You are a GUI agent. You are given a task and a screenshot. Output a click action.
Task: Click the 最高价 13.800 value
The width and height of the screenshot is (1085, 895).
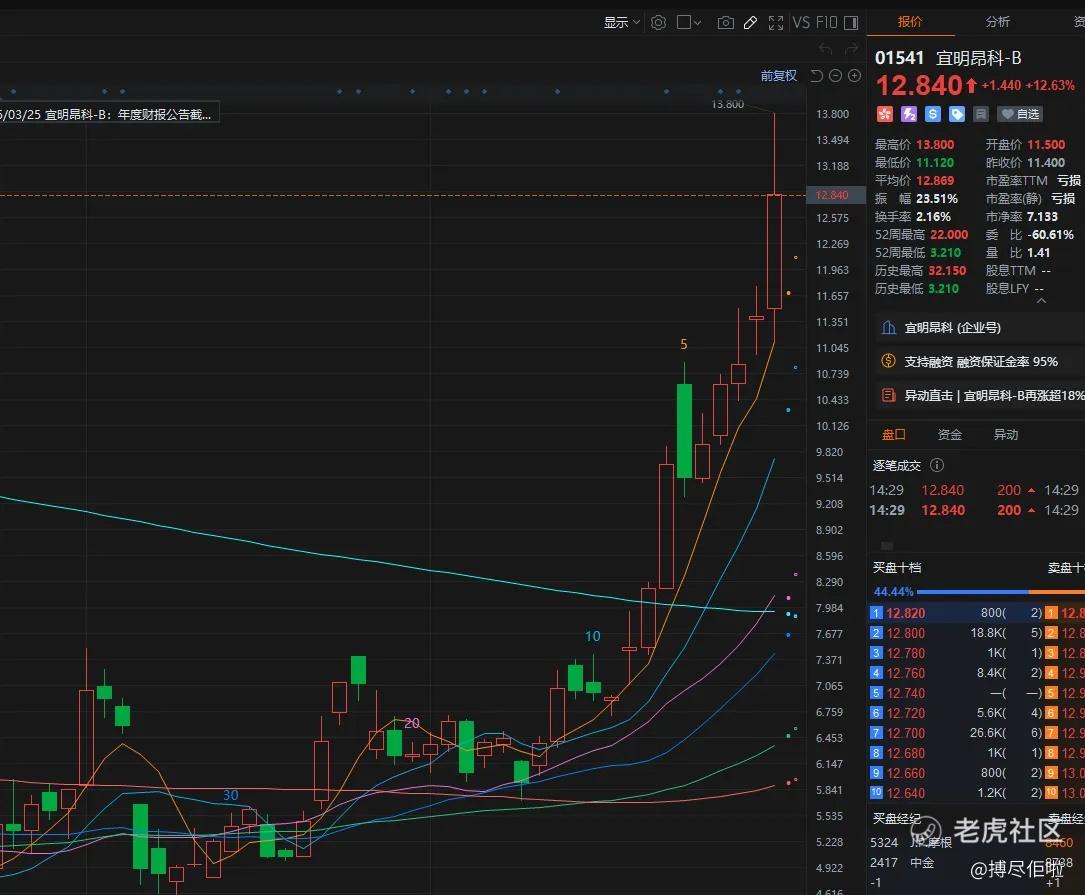[x=935, y=145]
